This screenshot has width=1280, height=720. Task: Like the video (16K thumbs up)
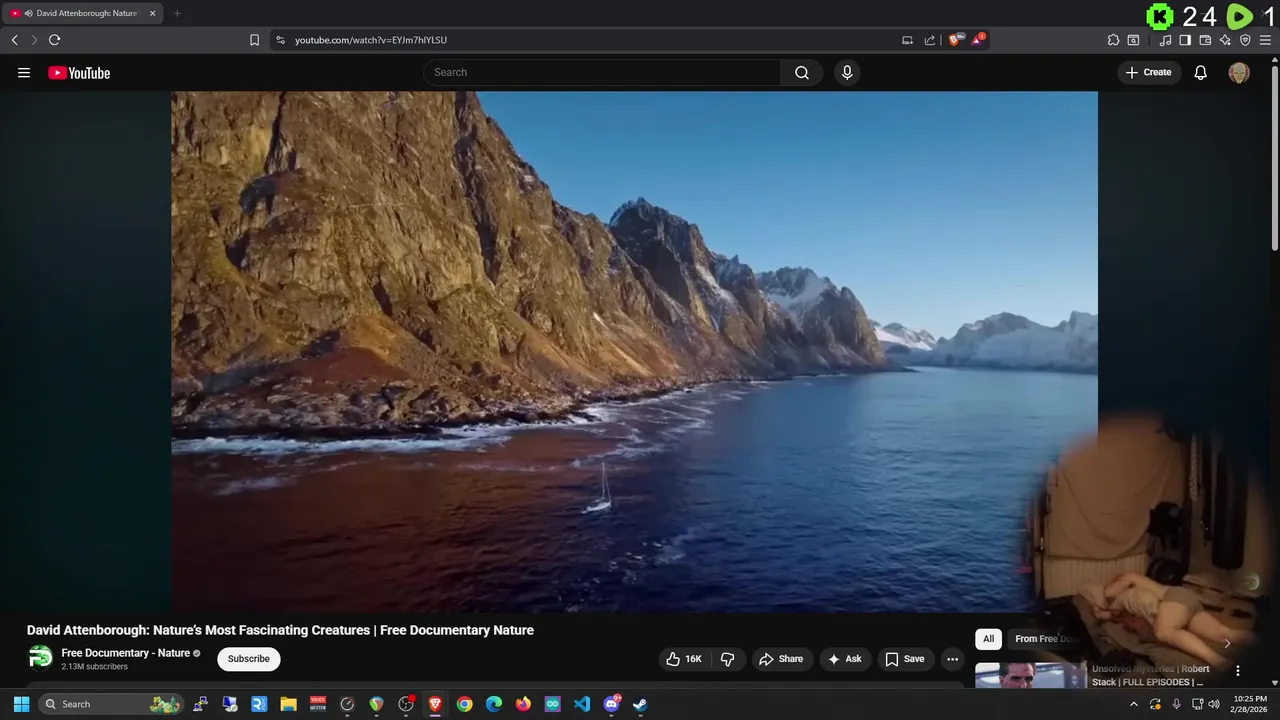pyautogui.click(x=684, y=659)
